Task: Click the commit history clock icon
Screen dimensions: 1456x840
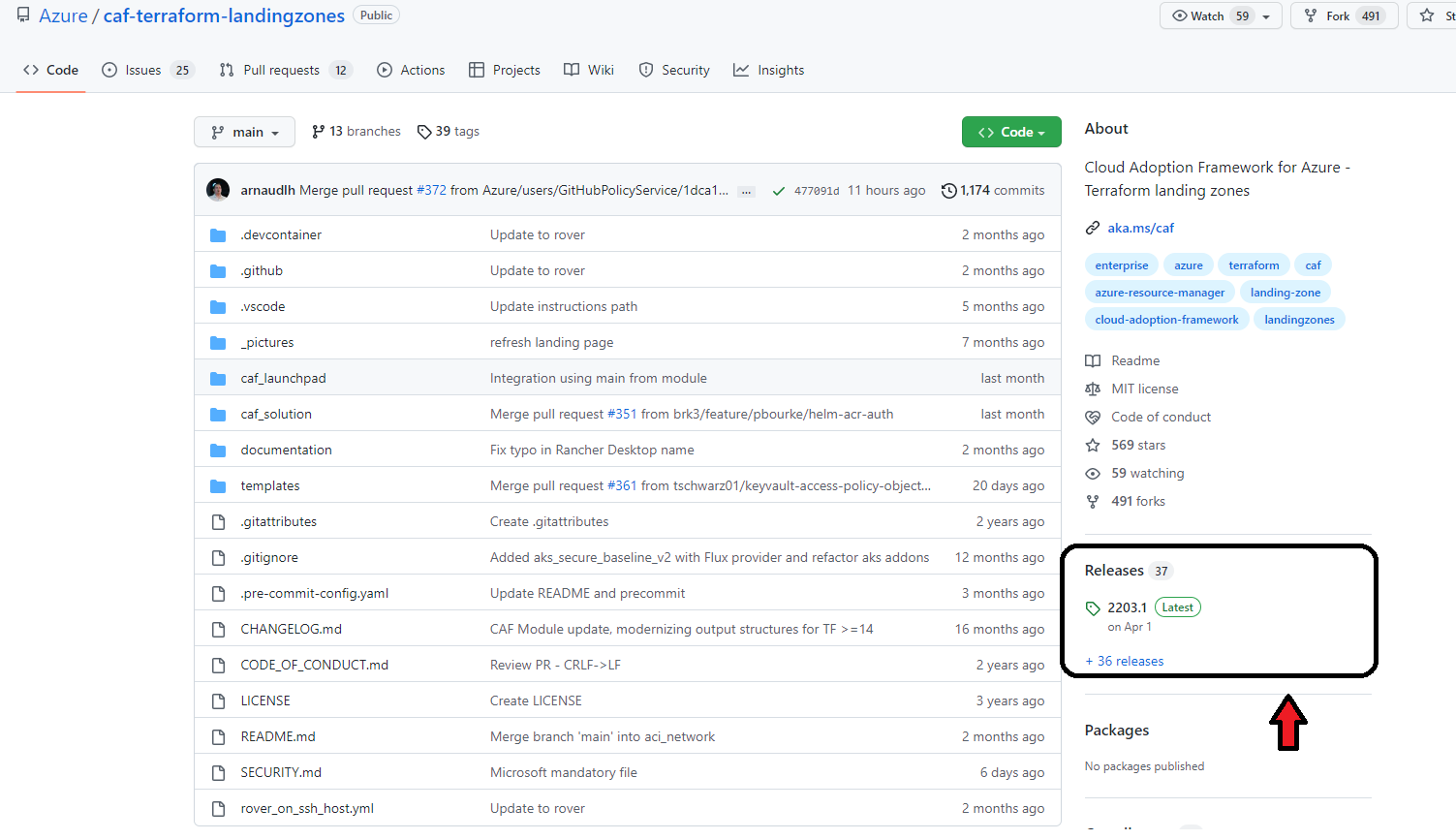Action: coord(949,191)
